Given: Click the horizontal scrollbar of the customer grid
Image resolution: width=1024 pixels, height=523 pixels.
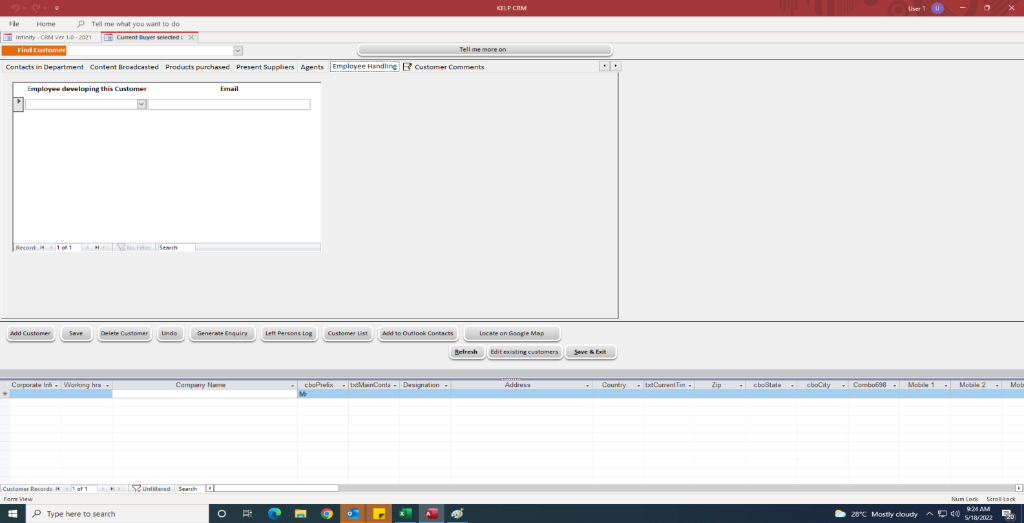Looking at the screenshot, I should pos(600,489).
